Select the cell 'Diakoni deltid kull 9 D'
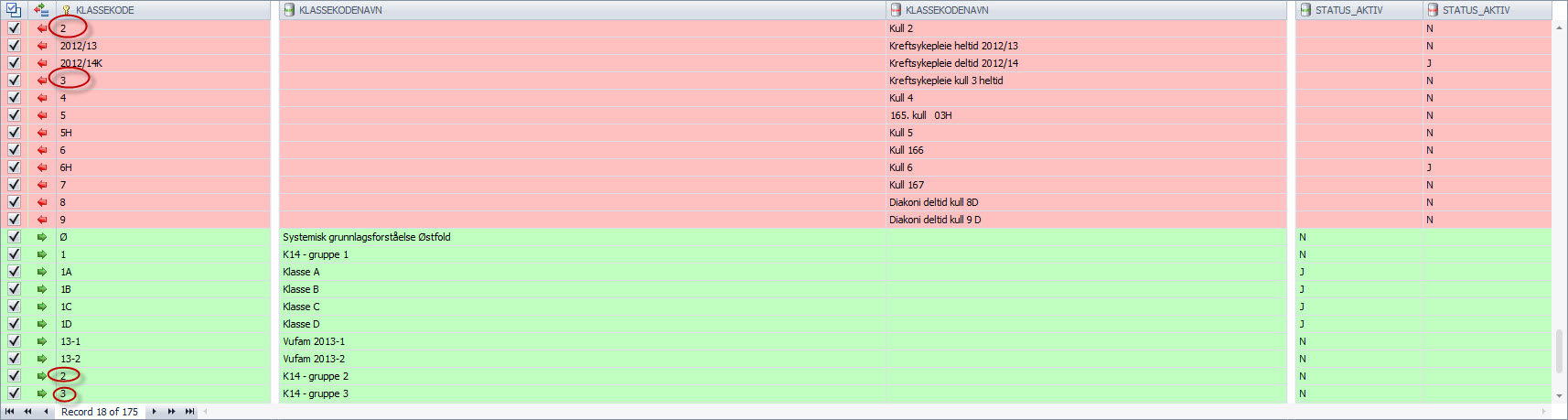This screenshot has width=1568, height=420. [x=1087, y=220]
